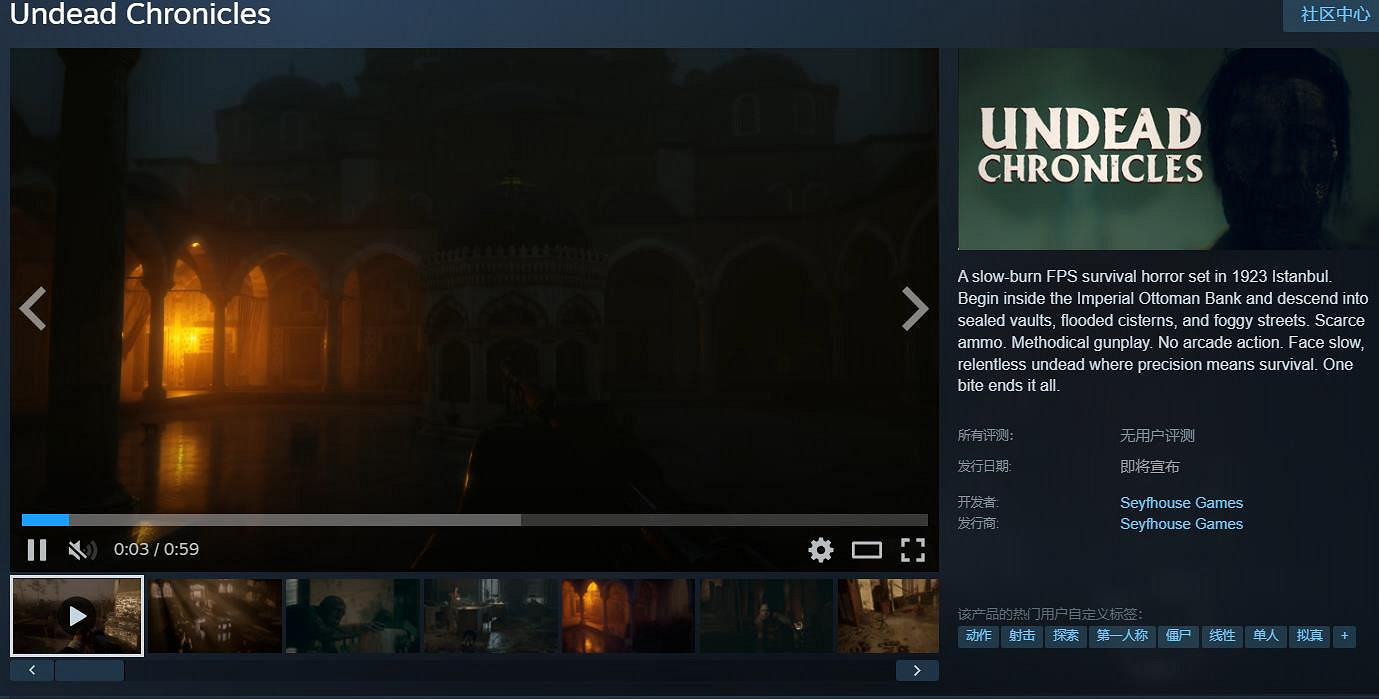
Task: Open the 社区中心 community hub
Action: pyautogui.click(x=1334, y=15)
